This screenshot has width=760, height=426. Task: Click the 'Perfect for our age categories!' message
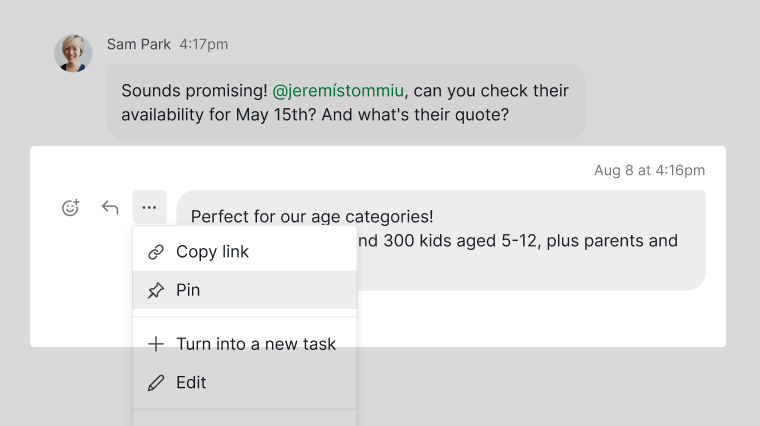tap(311, 216)
